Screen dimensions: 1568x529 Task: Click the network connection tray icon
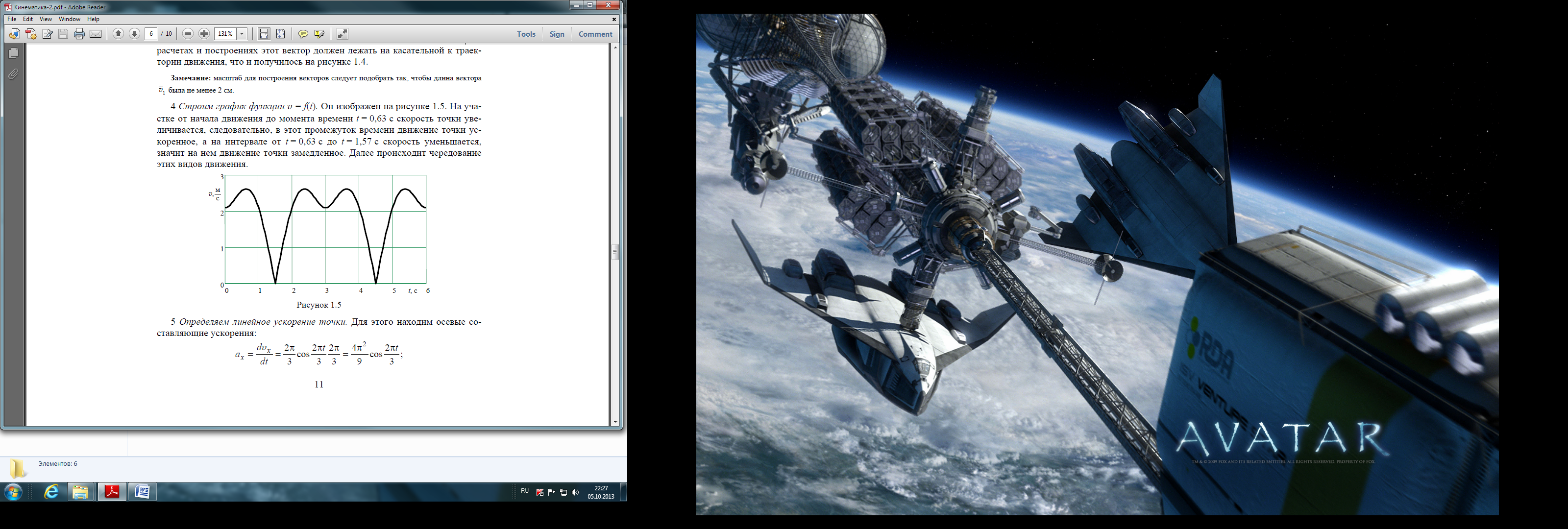[x=563, y=492]
